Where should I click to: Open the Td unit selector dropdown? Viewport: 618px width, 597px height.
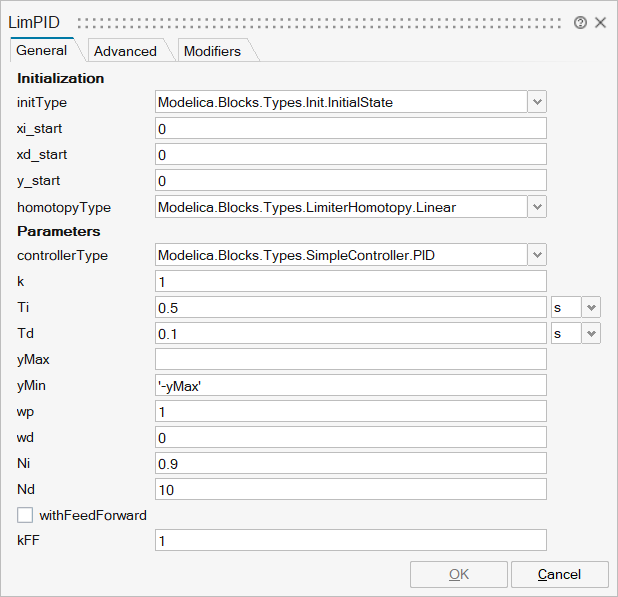pyautogui.click(x=591, y=333)
